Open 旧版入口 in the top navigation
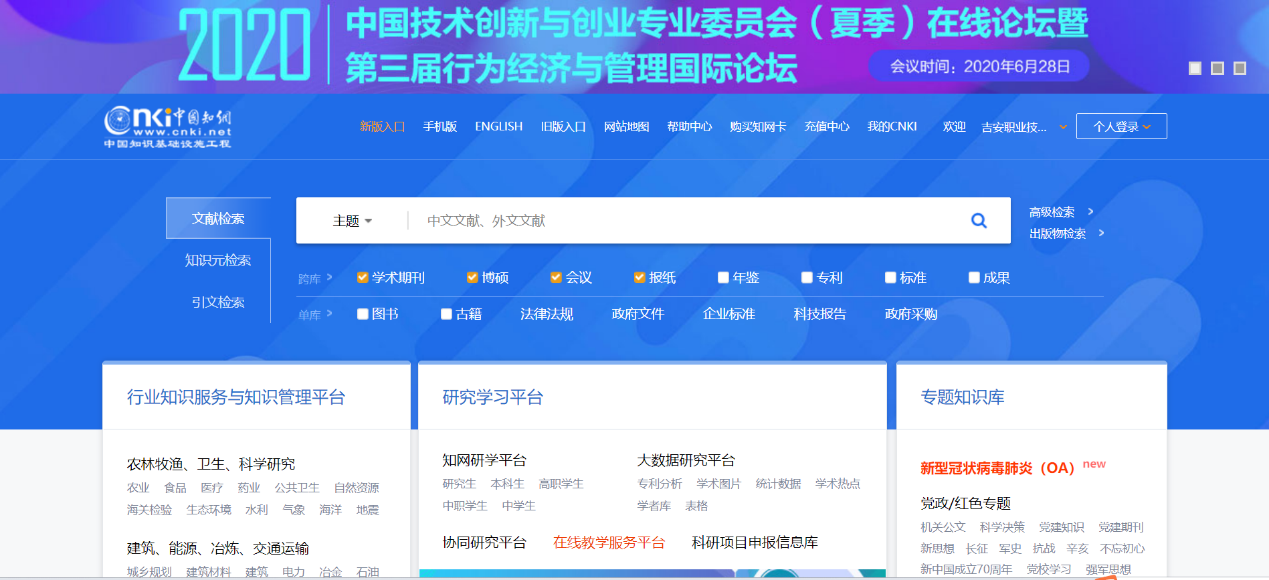Image resolution: width=1269 pixels, height=580 pixels. [x=563, y=127]
